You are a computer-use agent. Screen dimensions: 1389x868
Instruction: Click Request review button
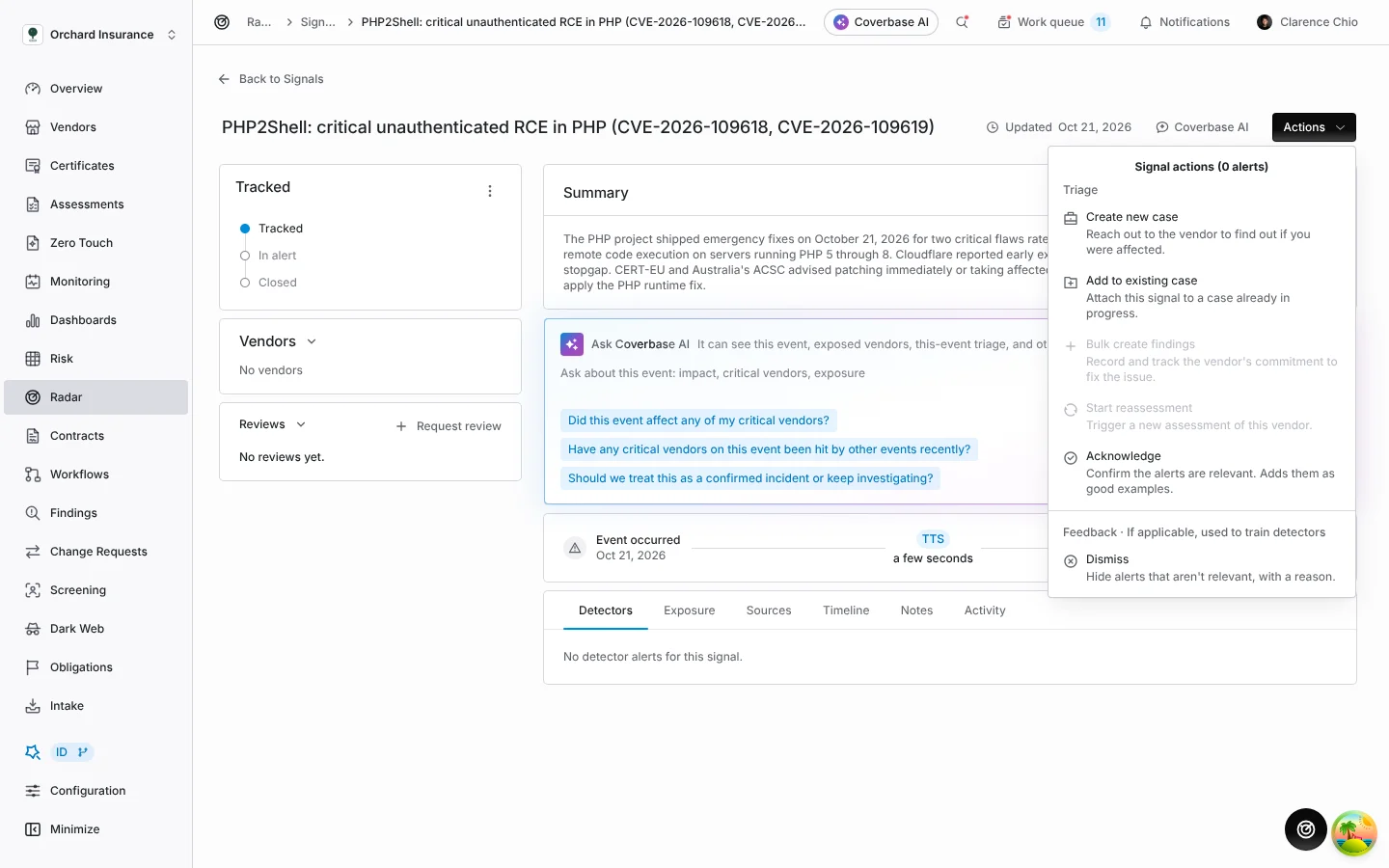click(x=449, y=426)
